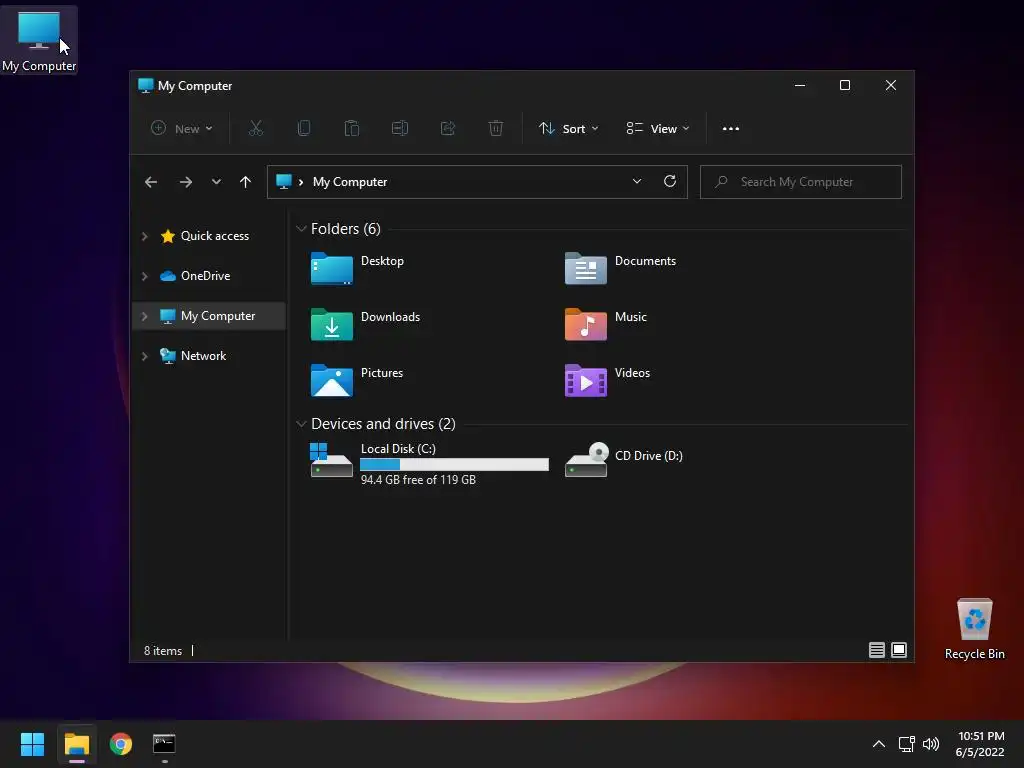This screenshot has width=1024, height=768.
Task: Click the Copy icon in toolbar
Action: (x=304, y=128)
